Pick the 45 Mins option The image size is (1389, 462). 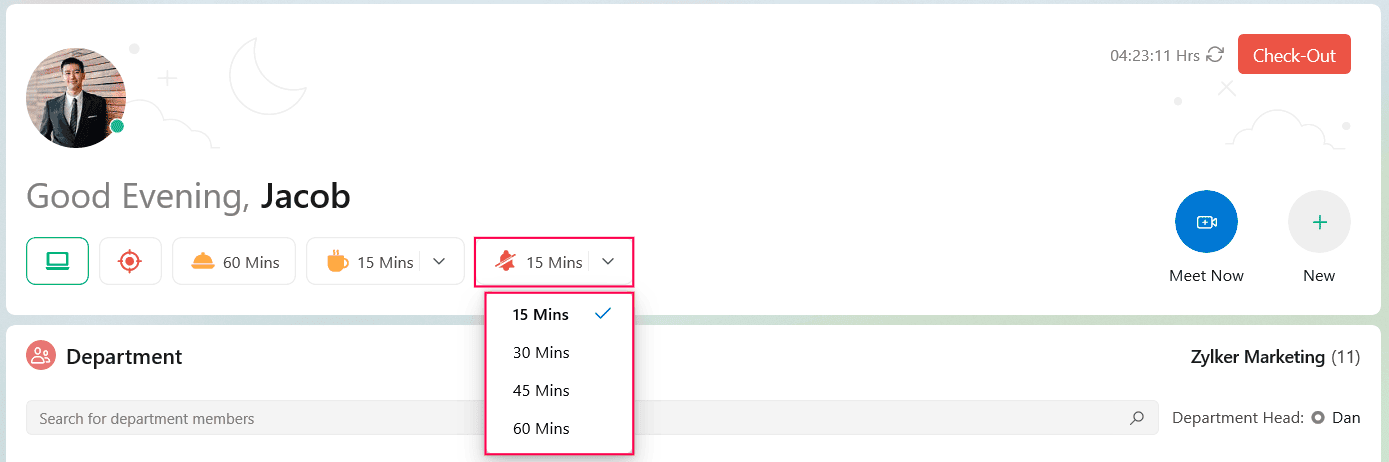(541, 390)
